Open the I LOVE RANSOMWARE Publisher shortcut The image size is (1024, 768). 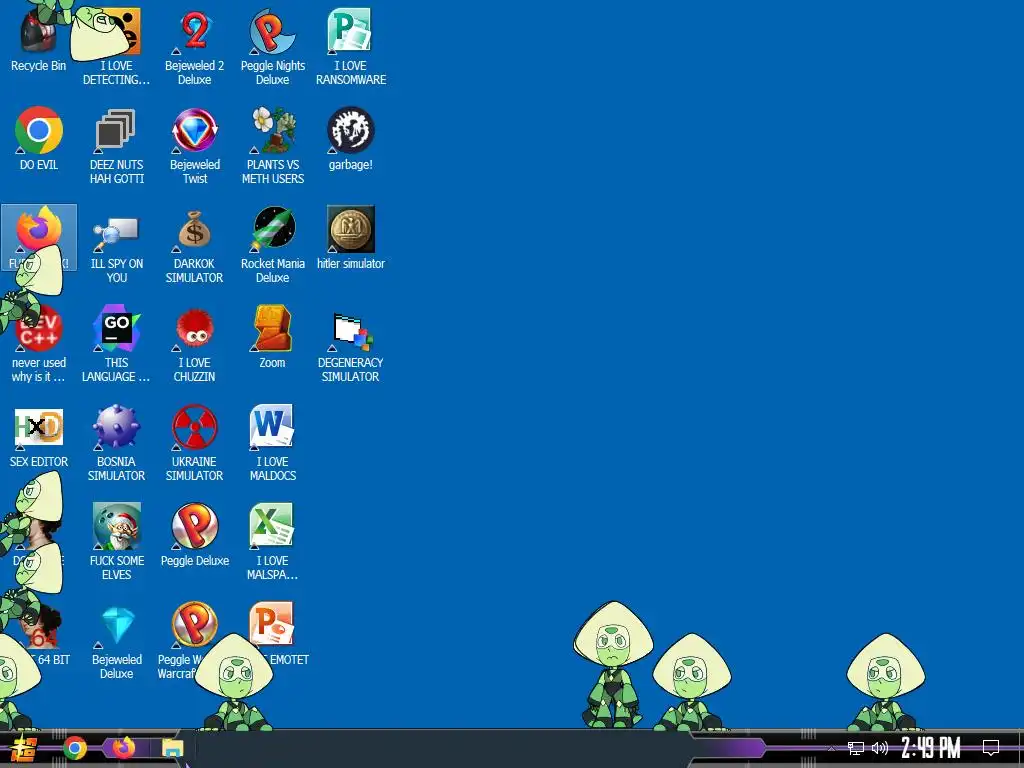click(x=351, y=46)
